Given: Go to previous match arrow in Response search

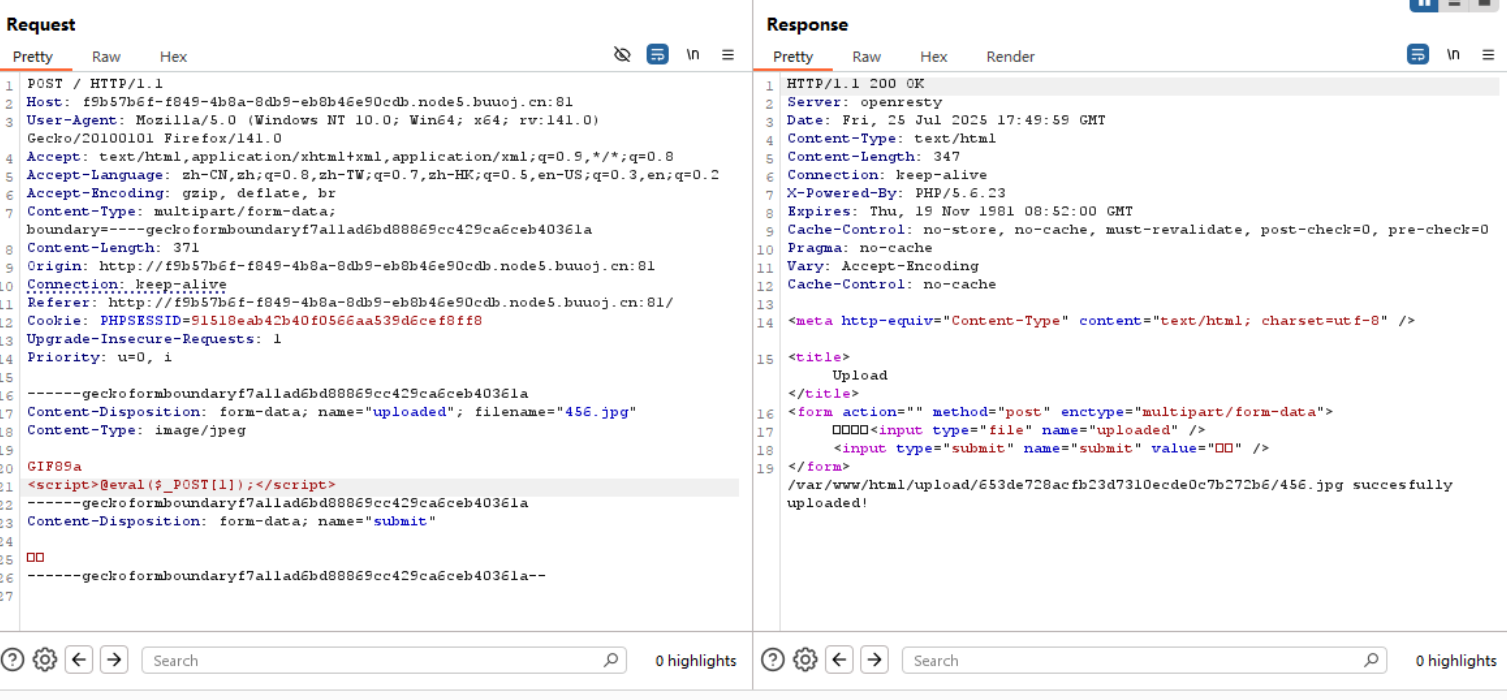Looking at the screenshot, I should tap(840, 660).
